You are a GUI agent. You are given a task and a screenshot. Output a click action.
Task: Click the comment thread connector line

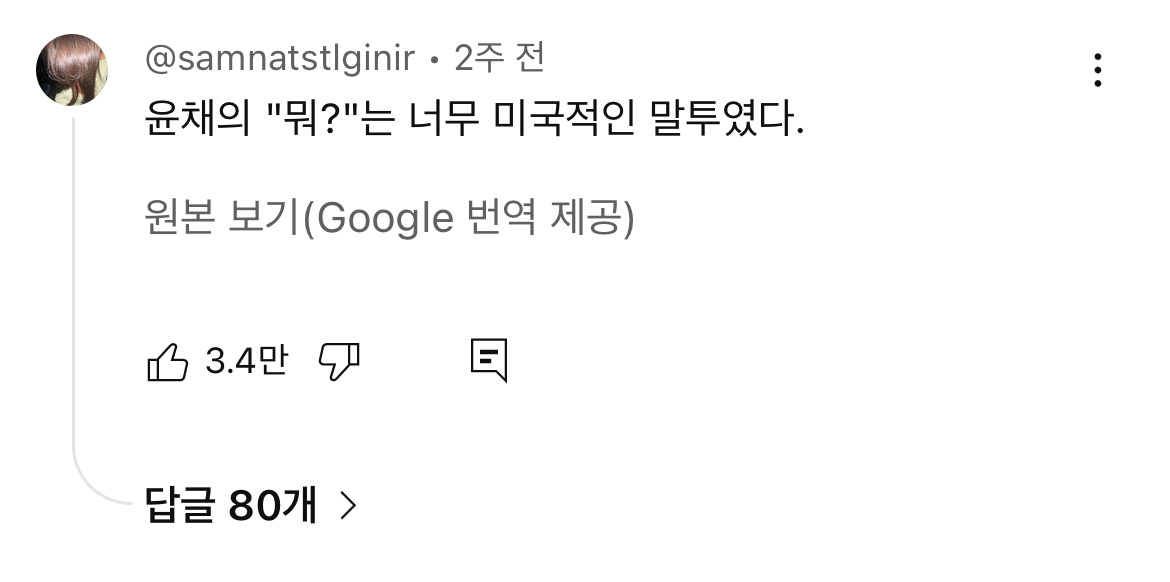(x=74, y=300)
